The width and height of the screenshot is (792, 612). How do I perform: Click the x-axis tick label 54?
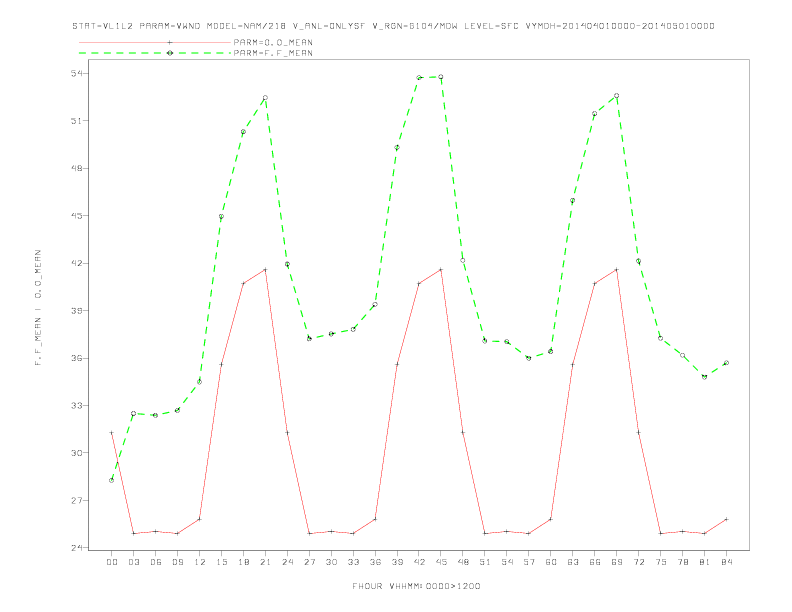pyautogui.click(x=507, y=562)
